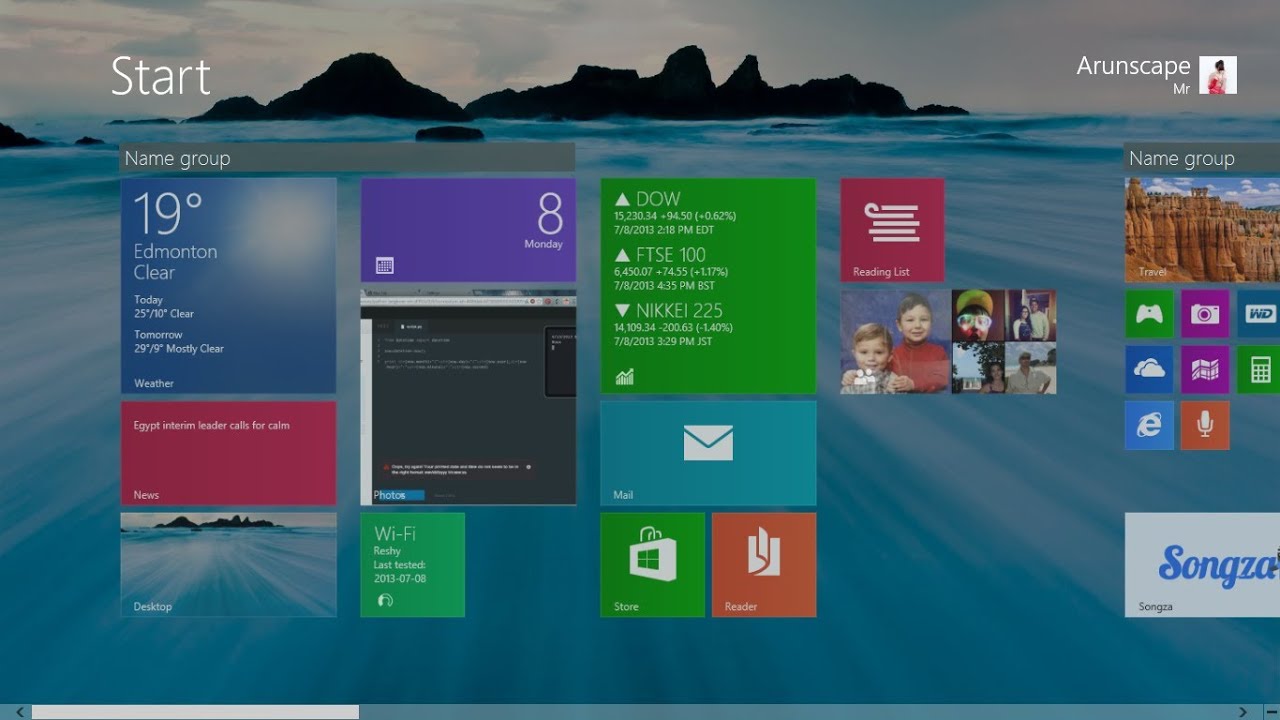Open the Arunscape user account menu
Viewport: 1280px width, 720px height.
(x=1156, y=75)
